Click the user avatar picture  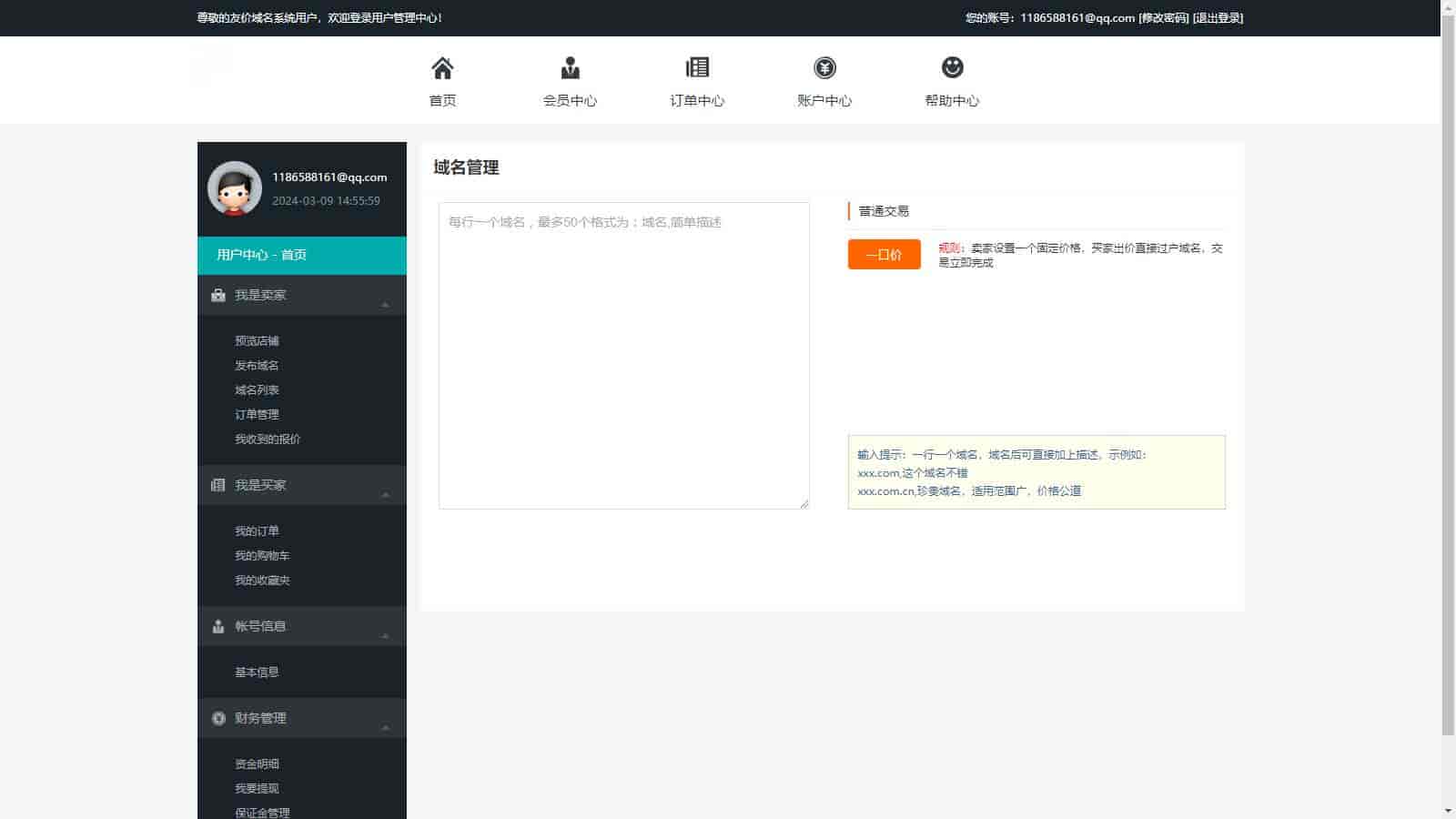coord(235,188)
